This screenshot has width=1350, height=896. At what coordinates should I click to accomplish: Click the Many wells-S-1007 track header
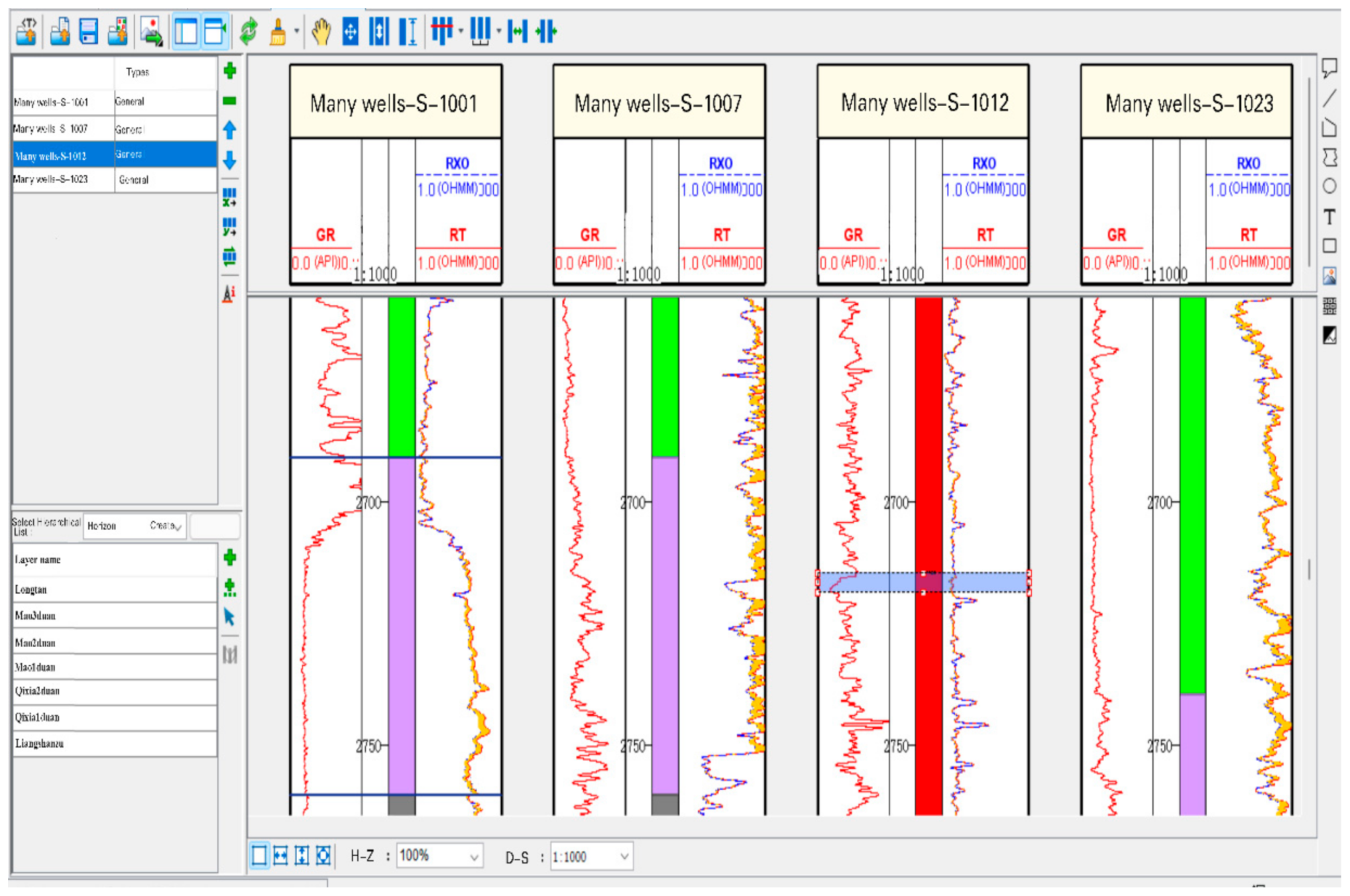pyautogui.click(x=658, y=103)
